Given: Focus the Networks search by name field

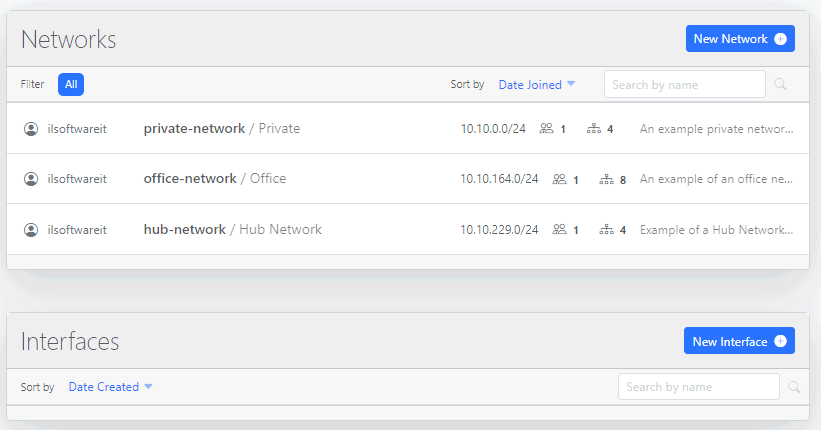Looking at the screenshot, I should 684,85.
